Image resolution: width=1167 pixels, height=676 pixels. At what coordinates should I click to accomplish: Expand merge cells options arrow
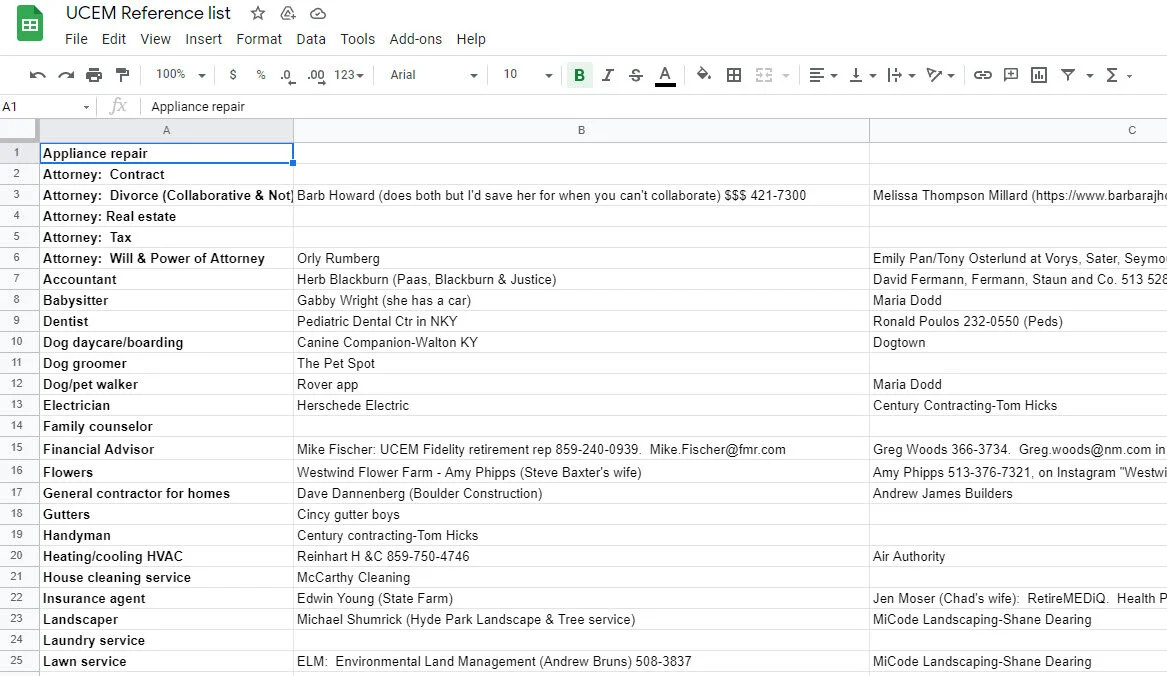click(x=785, y=75)
